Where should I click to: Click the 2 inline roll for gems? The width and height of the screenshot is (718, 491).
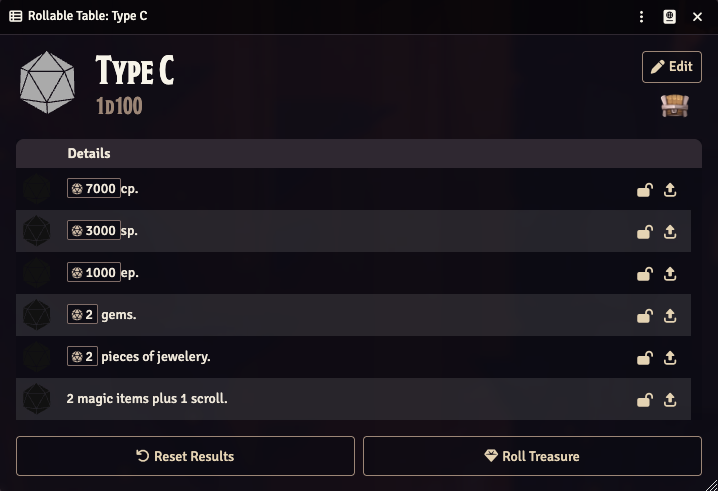pyautogui.click(x=82, y=314)
